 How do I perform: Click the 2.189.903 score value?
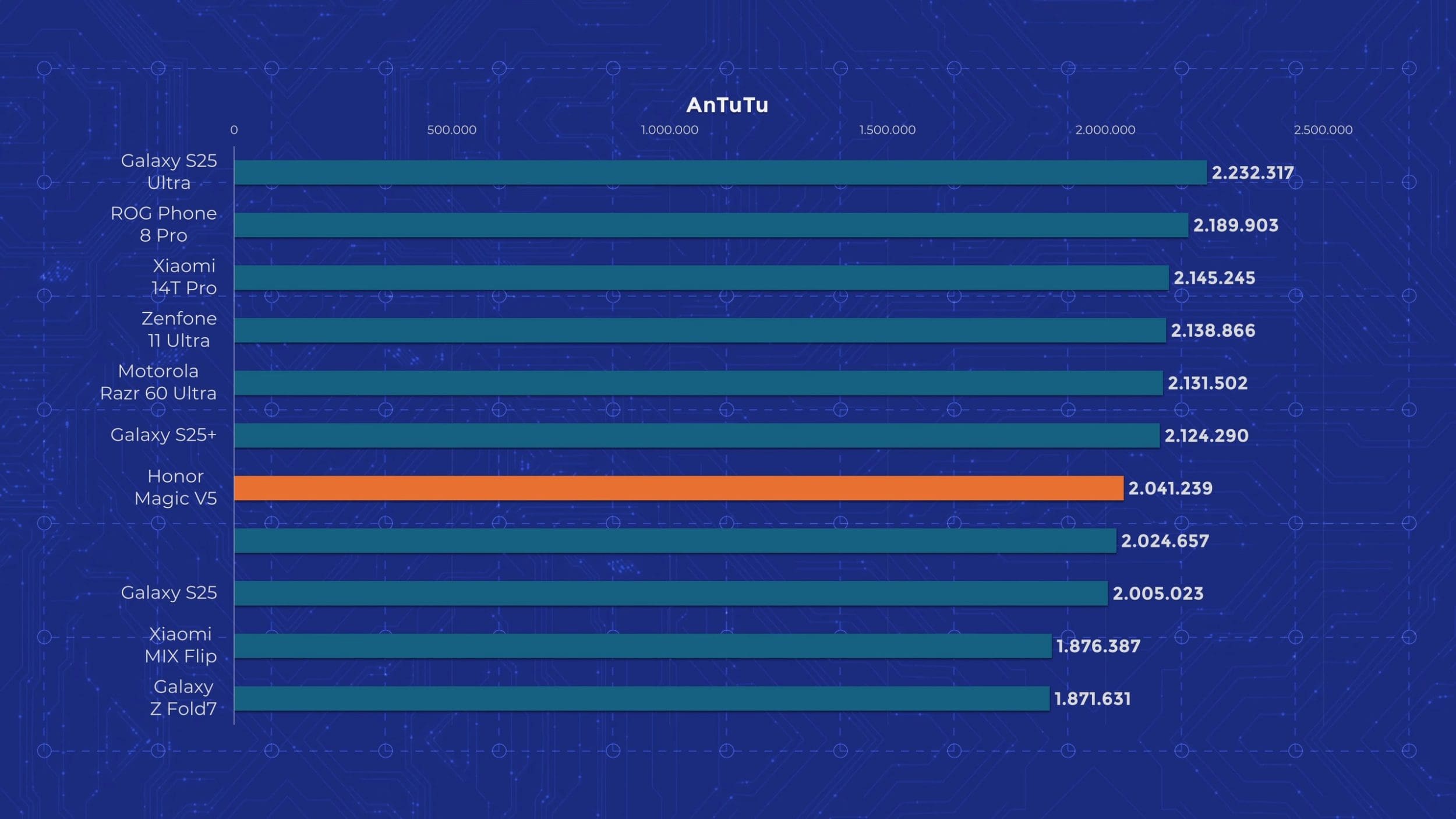pos(1235,225)
